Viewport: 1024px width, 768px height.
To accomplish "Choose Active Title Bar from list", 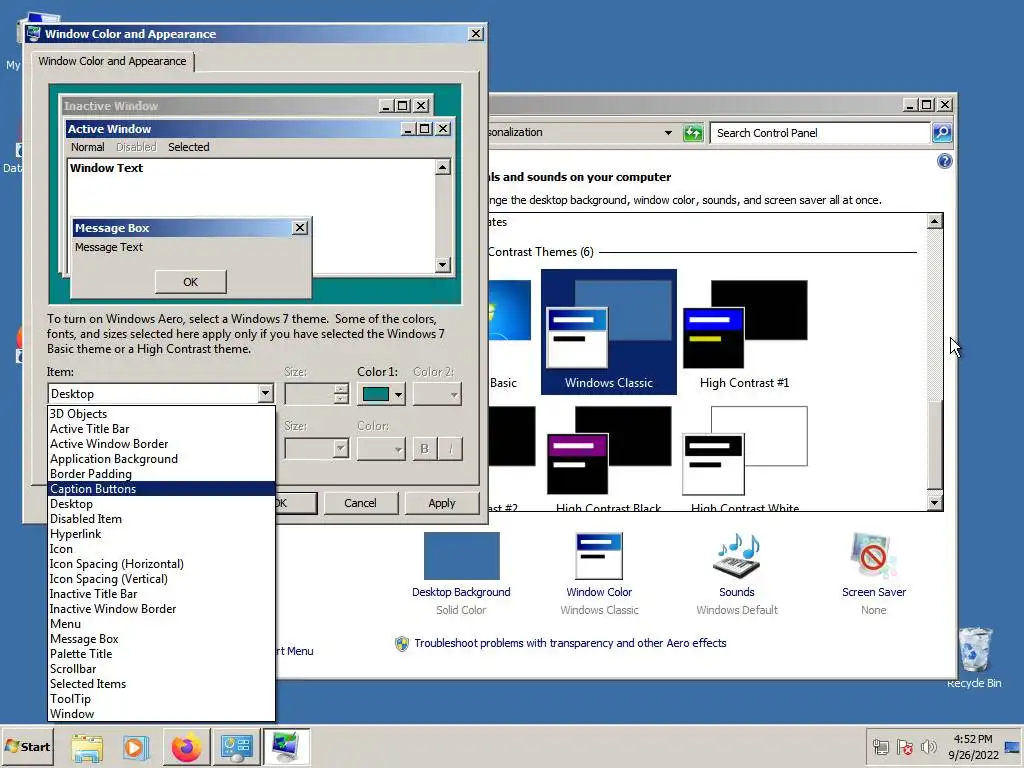I will click(161, 428).
